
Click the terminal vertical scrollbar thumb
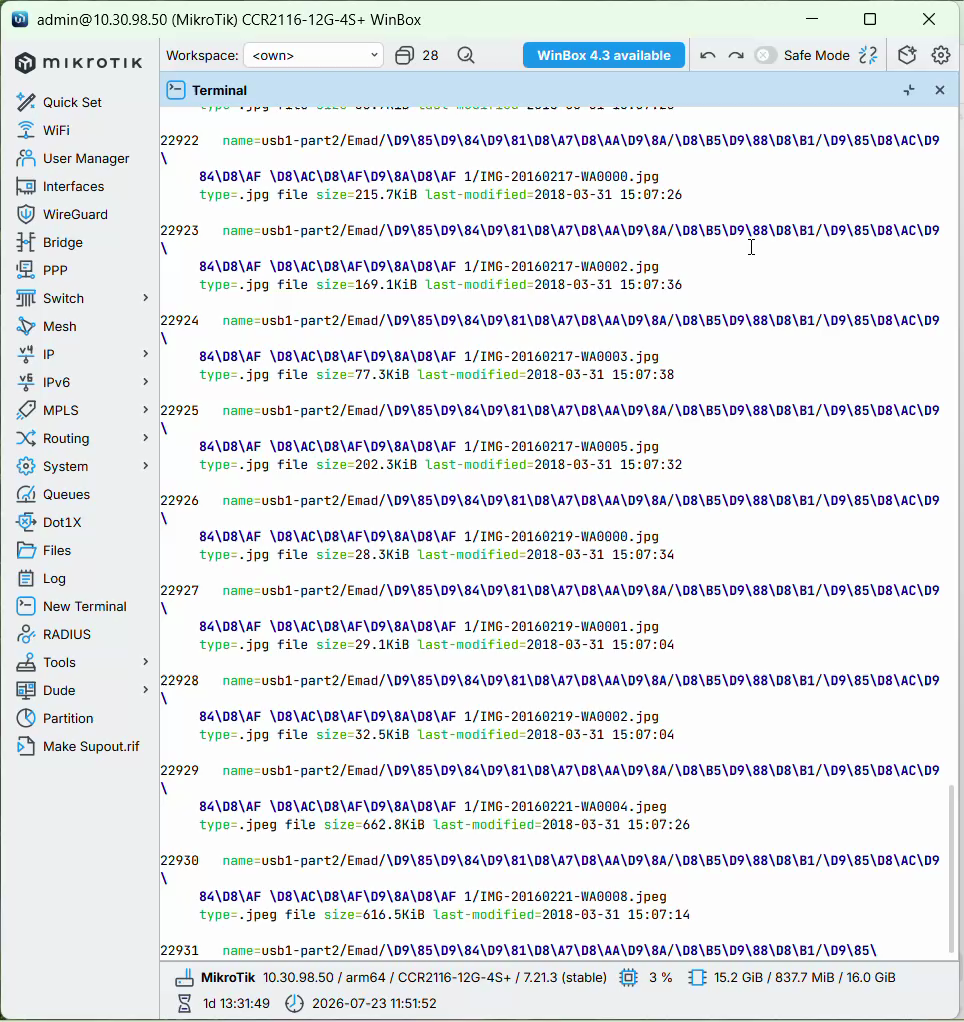pyautogui.click(x=952, y=870)
